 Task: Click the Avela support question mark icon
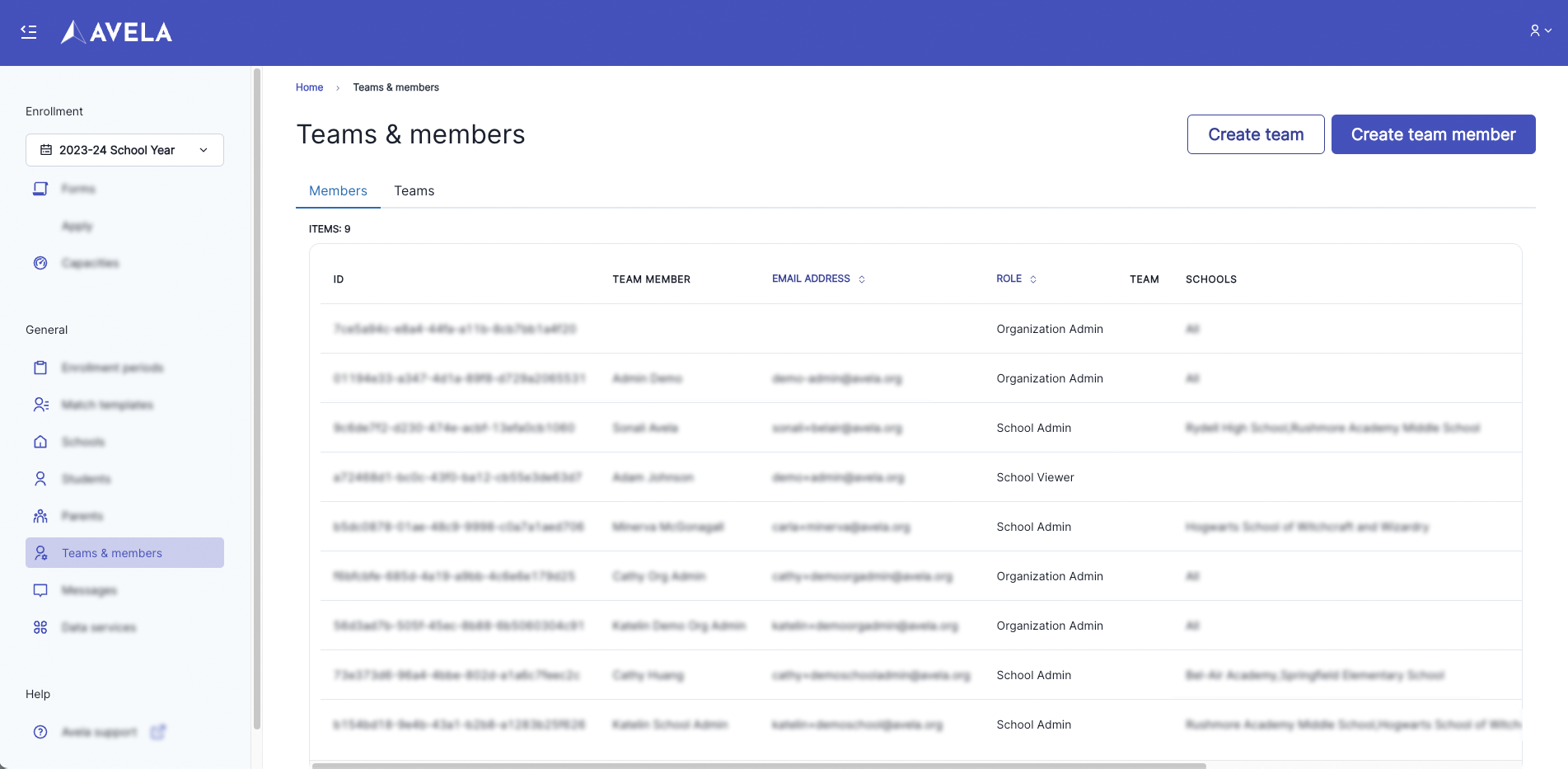point(40,732)
